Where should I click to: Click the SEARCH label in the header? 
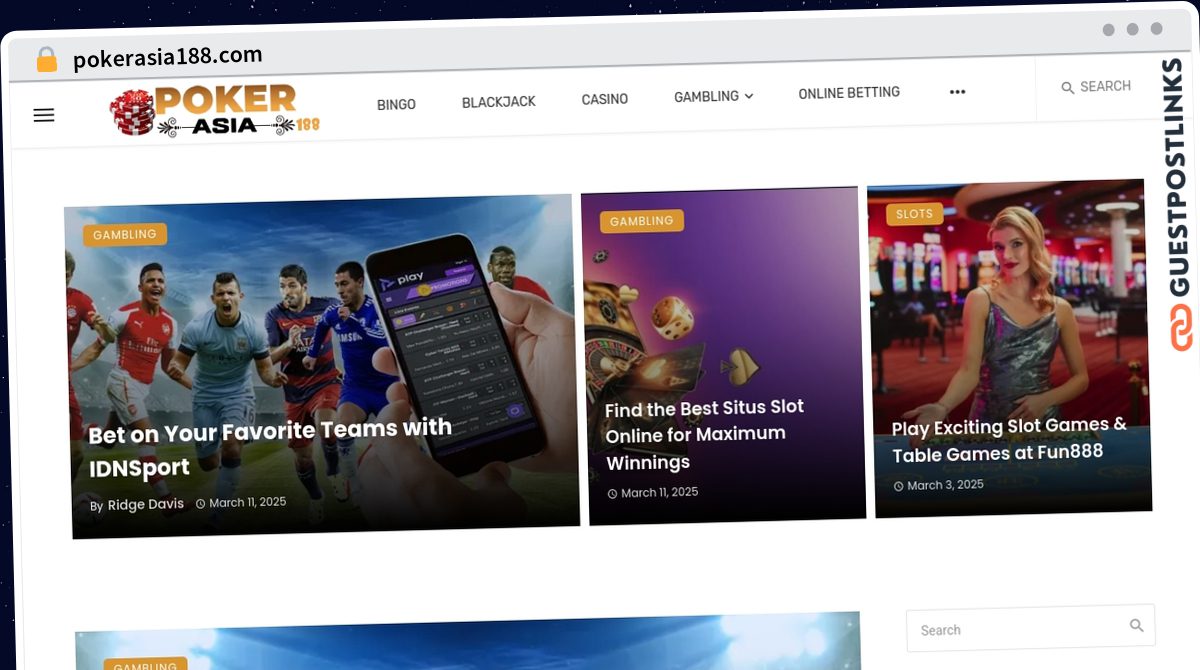coord(1105,87)
